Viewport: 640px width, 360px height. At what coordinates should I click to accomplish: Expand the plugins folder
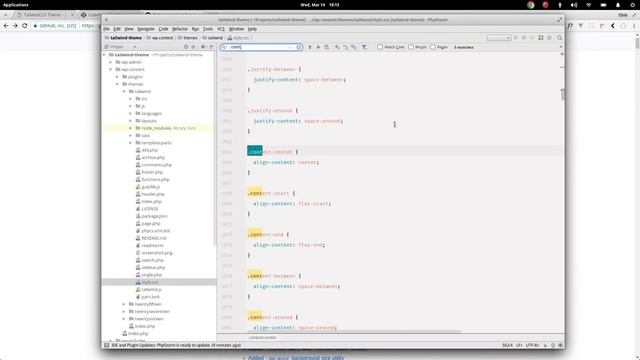tap(118, 77)
